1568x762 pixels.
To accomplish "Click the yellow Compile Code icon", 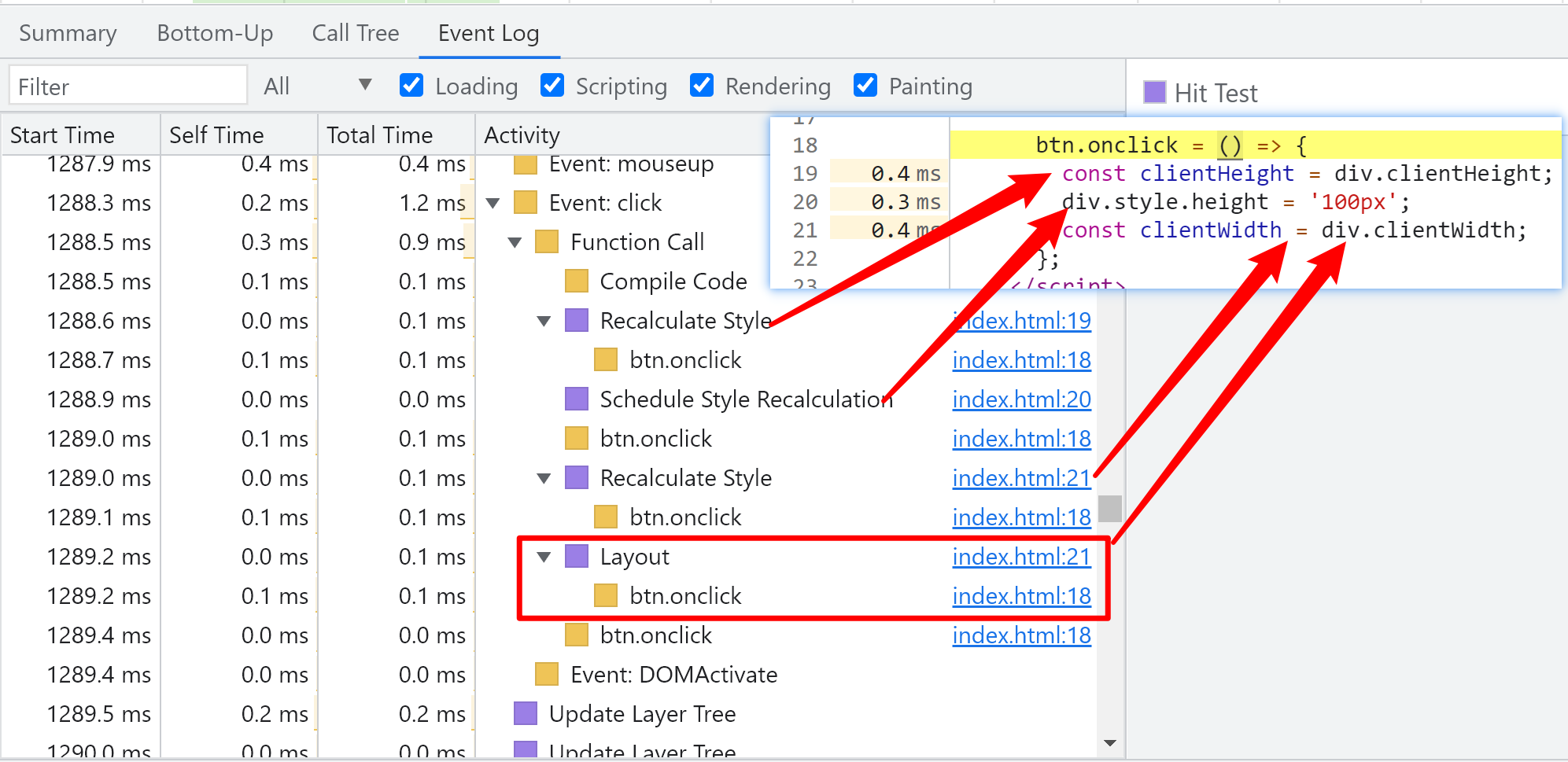I will [577, 282].
